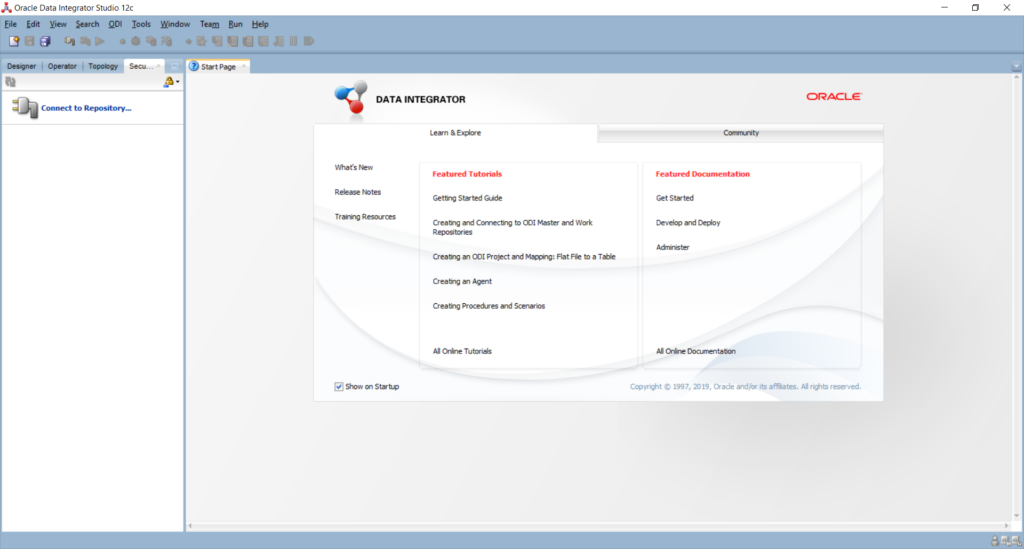Click the Resume toolbar icon after Pause
The width and height of the screenshot is (1024, 549).
pyautogui.click(x=310, y=41)
